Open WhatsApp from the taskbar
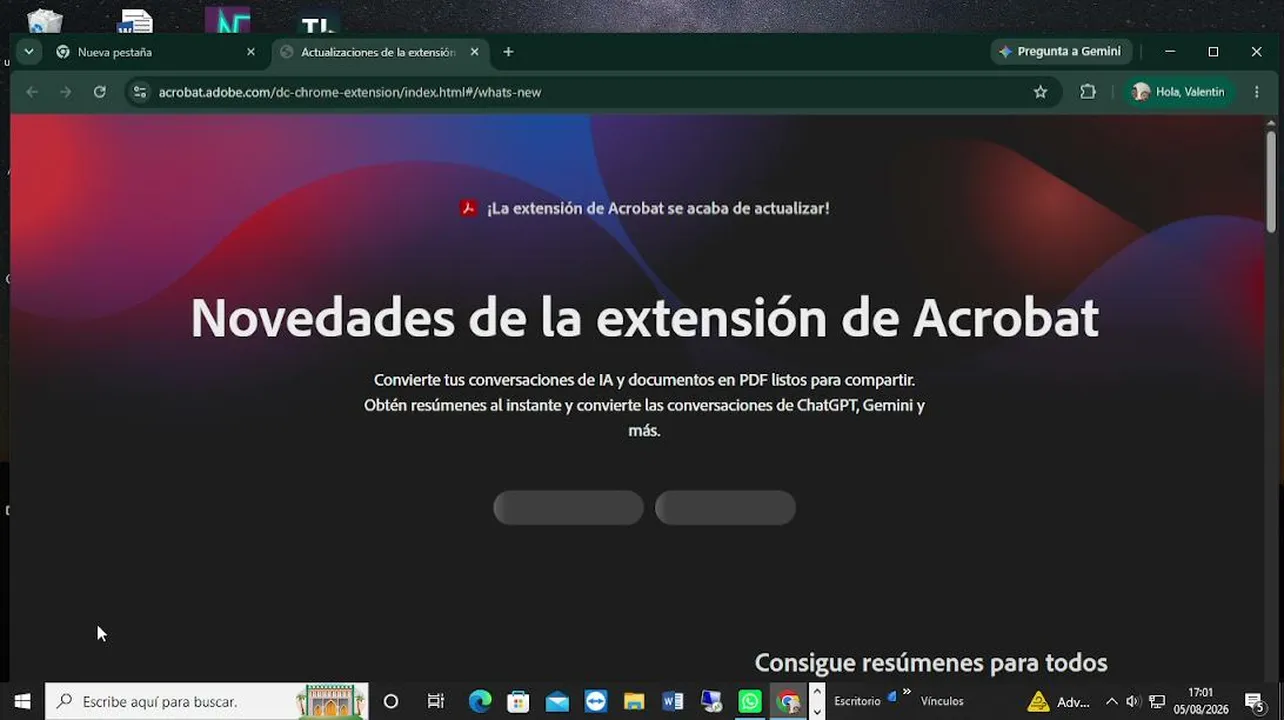Viewport: 1284px width, 720px height. pos(750,701)
